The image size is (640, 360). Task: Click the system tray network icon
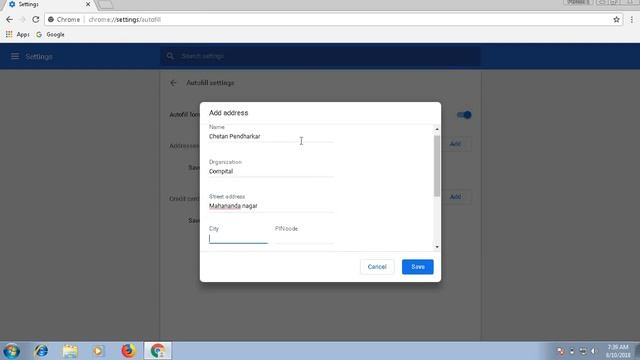pyautogui.click(x=583, y=351)
